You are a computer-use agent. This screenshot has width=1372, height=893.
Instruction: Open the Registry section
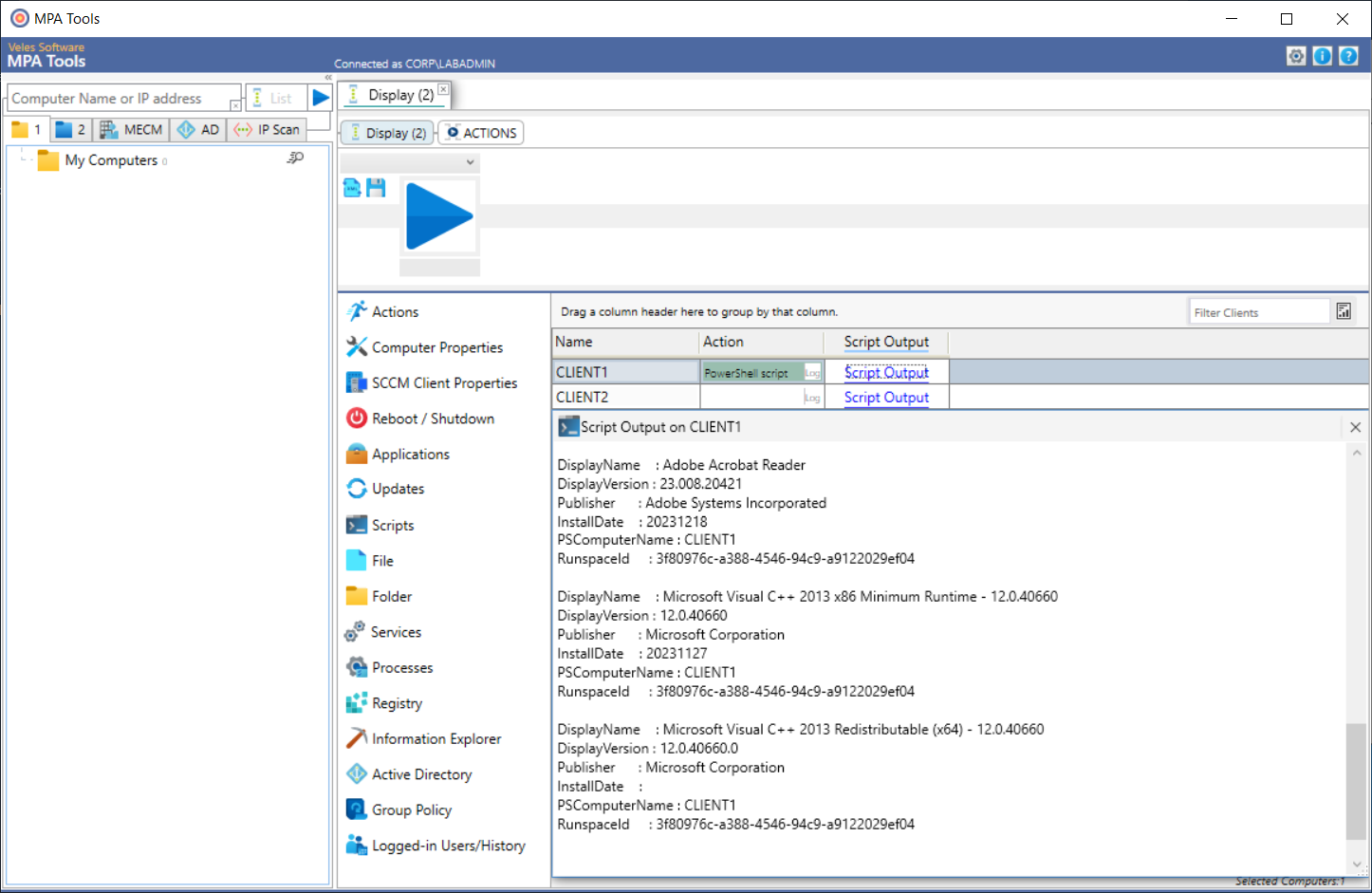pyautogui.click(x=384, y=703)
